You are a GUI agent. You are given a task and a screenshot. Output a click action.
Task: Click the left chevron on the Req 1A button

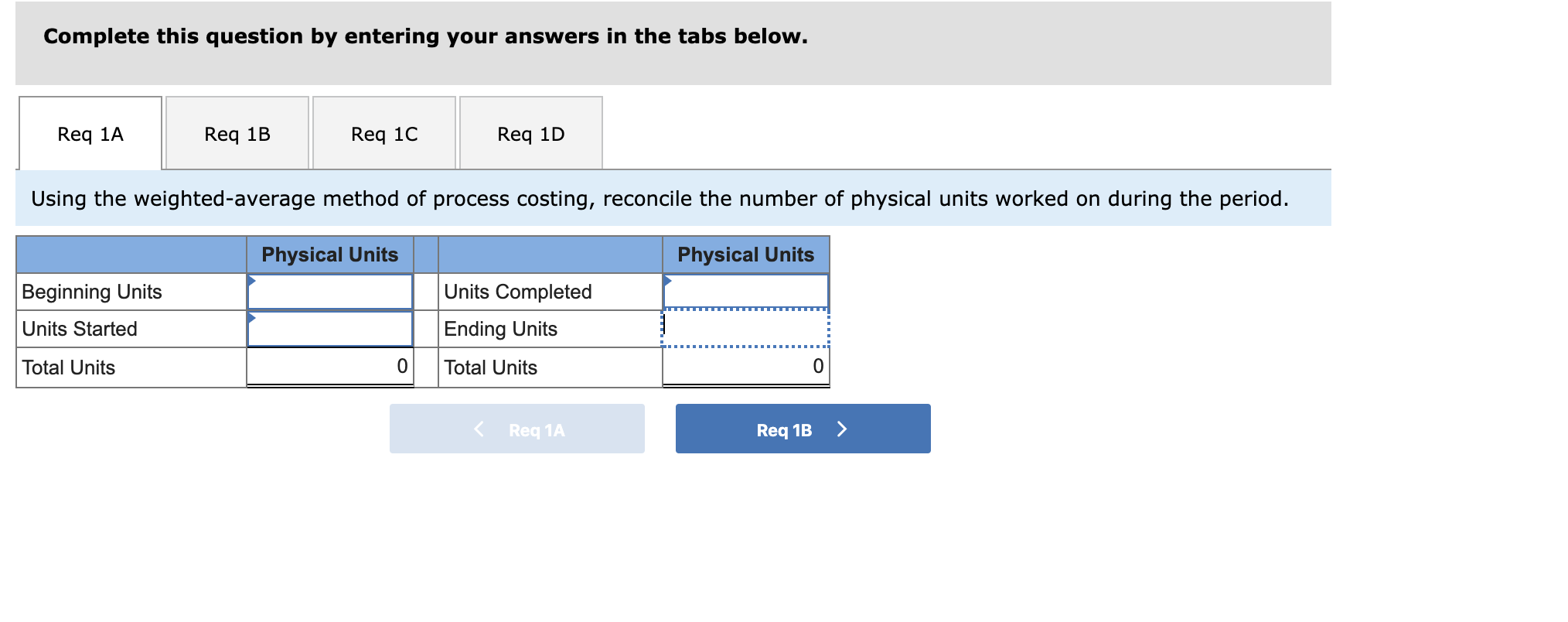[478, 429]
